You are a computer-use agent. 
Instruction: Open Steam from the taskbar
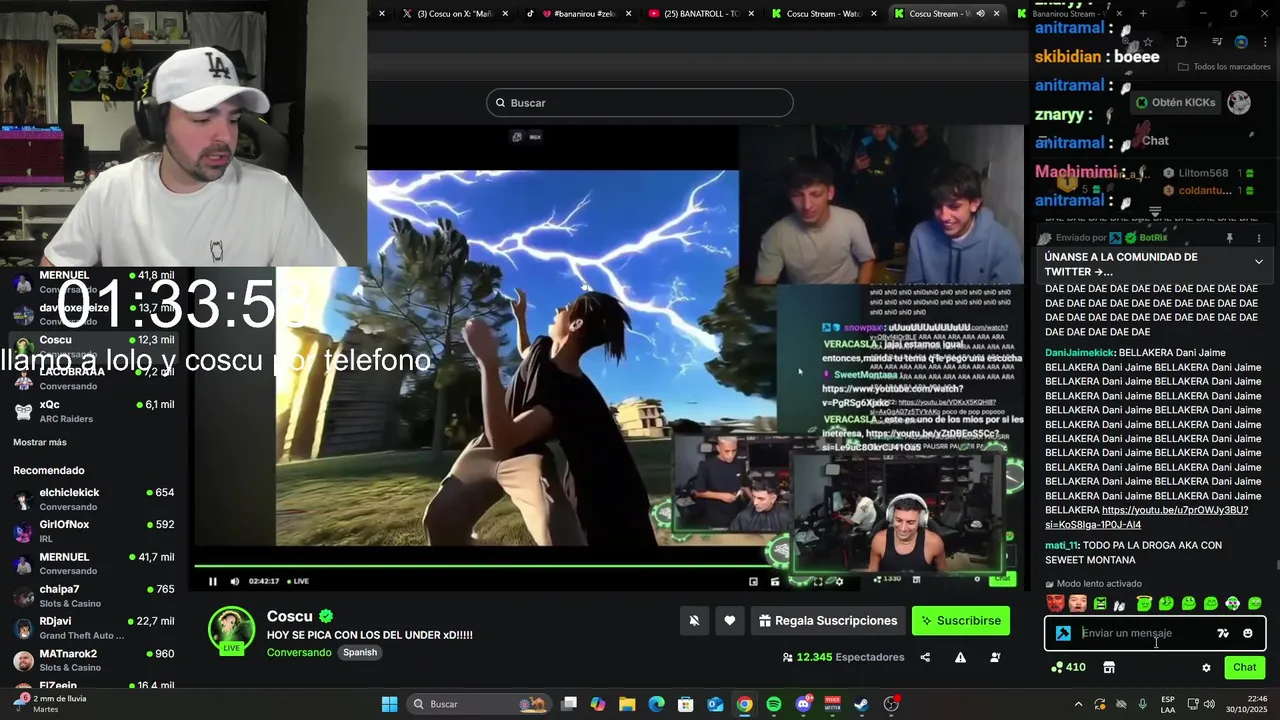(862, 704)
